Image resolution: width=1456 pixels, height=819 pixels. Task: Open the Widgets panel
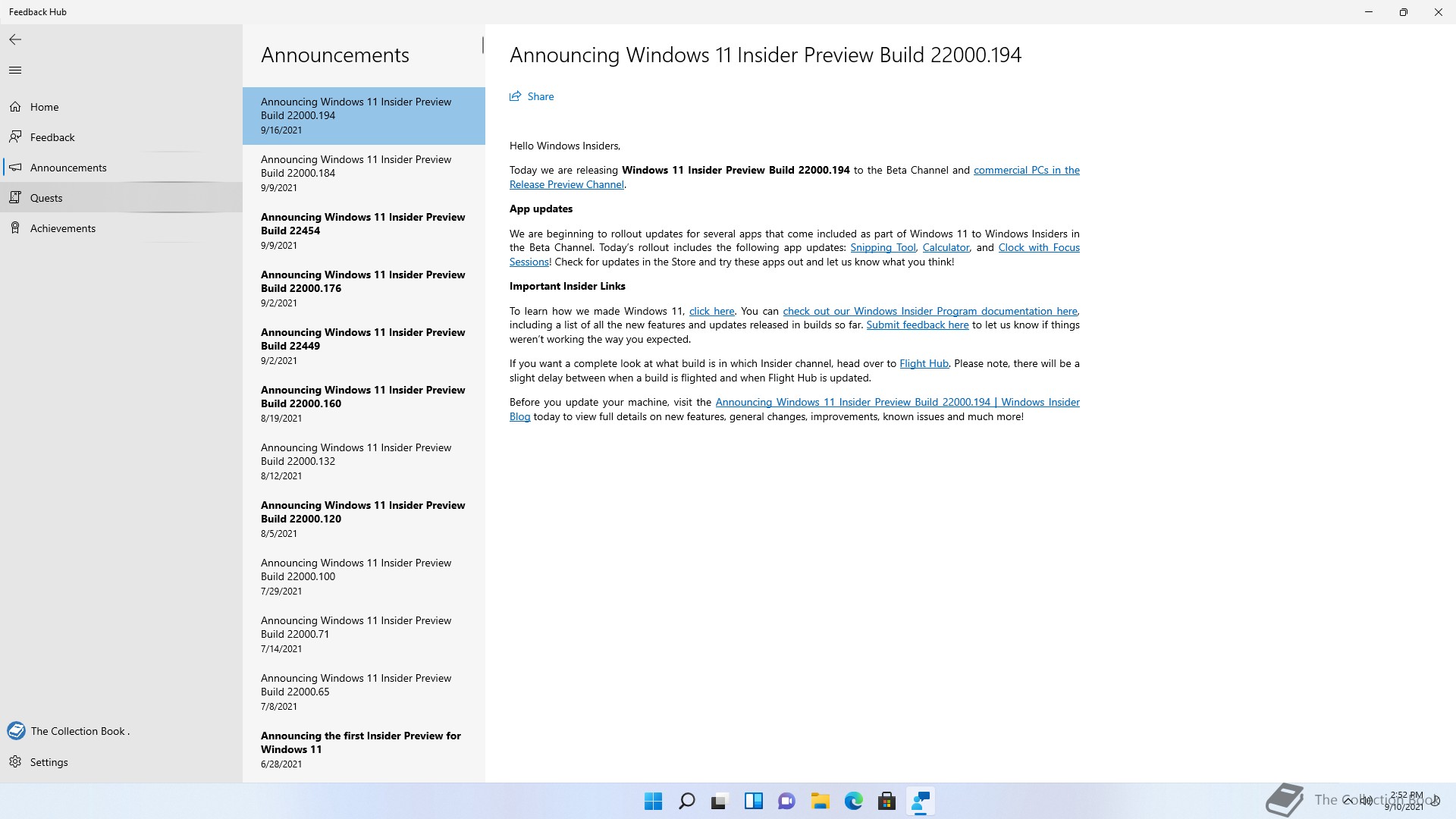(753, 801)
